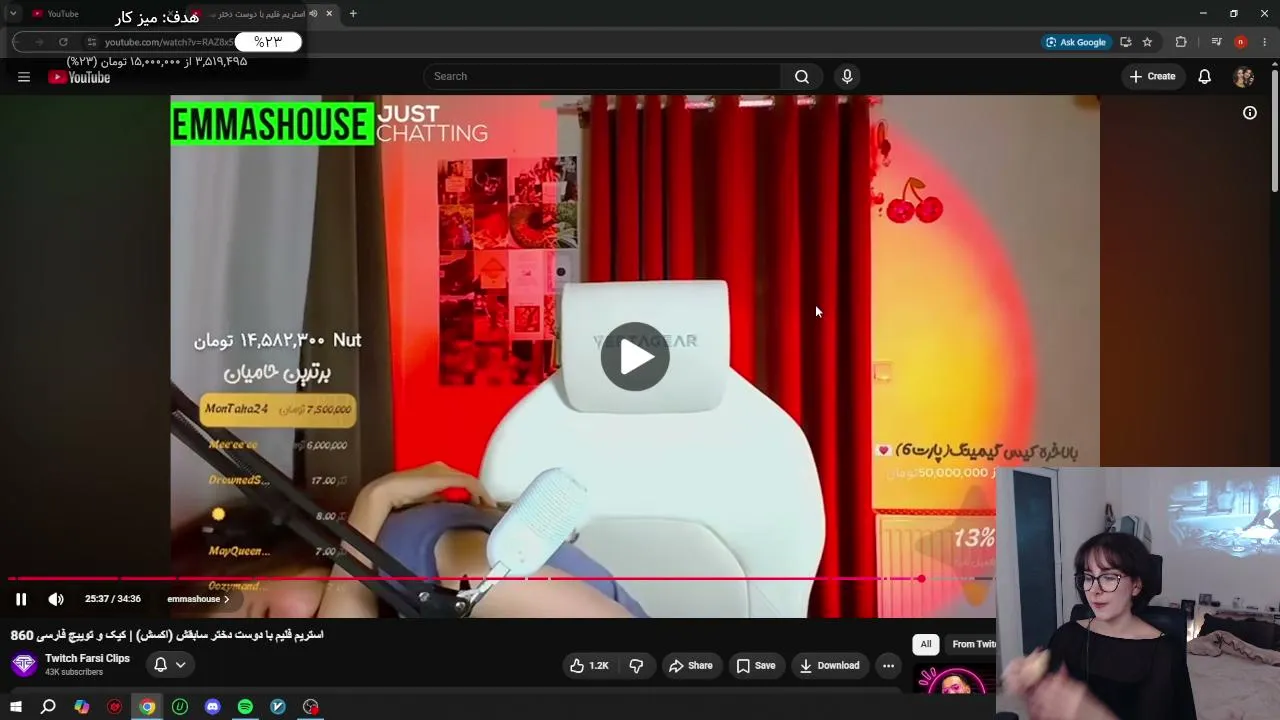Click the video title ending in 860
The height and width of the screenshot is (720, 1280).
tap(167, 635)
